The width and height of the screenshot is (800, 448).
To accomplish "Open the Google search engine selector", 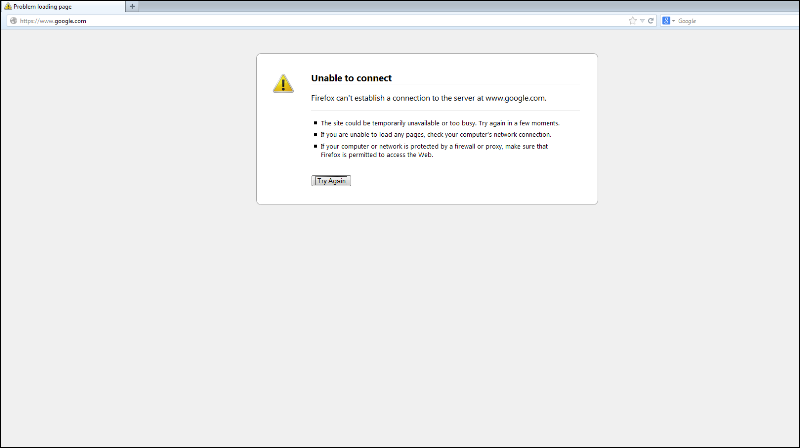I will [668, 21].
